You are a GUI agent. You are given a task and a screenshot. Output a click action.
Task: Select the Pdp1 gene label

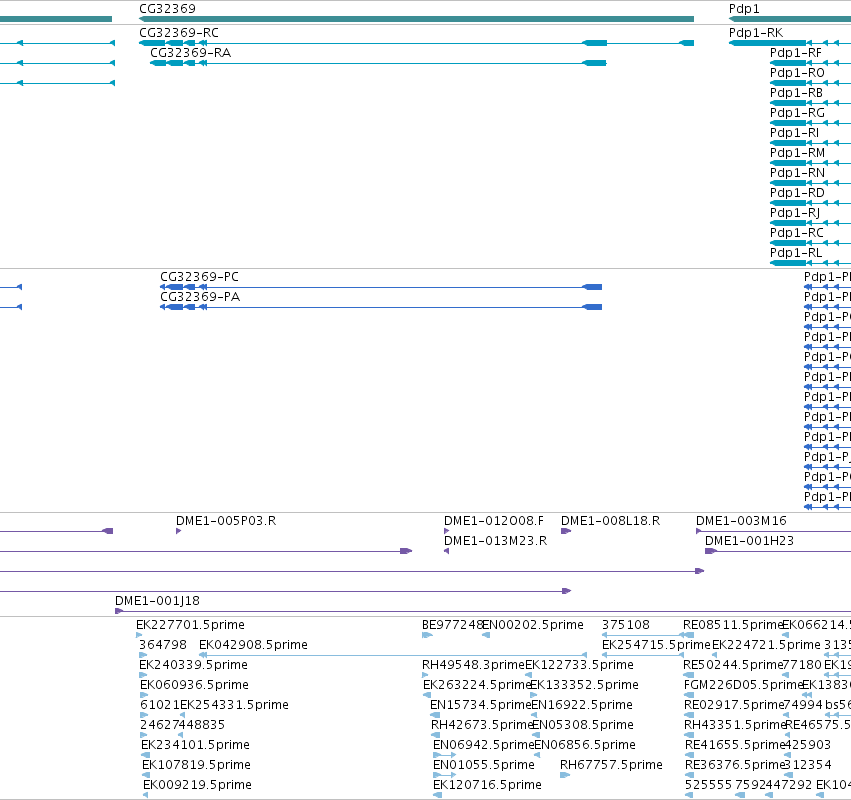click(744, 9)
